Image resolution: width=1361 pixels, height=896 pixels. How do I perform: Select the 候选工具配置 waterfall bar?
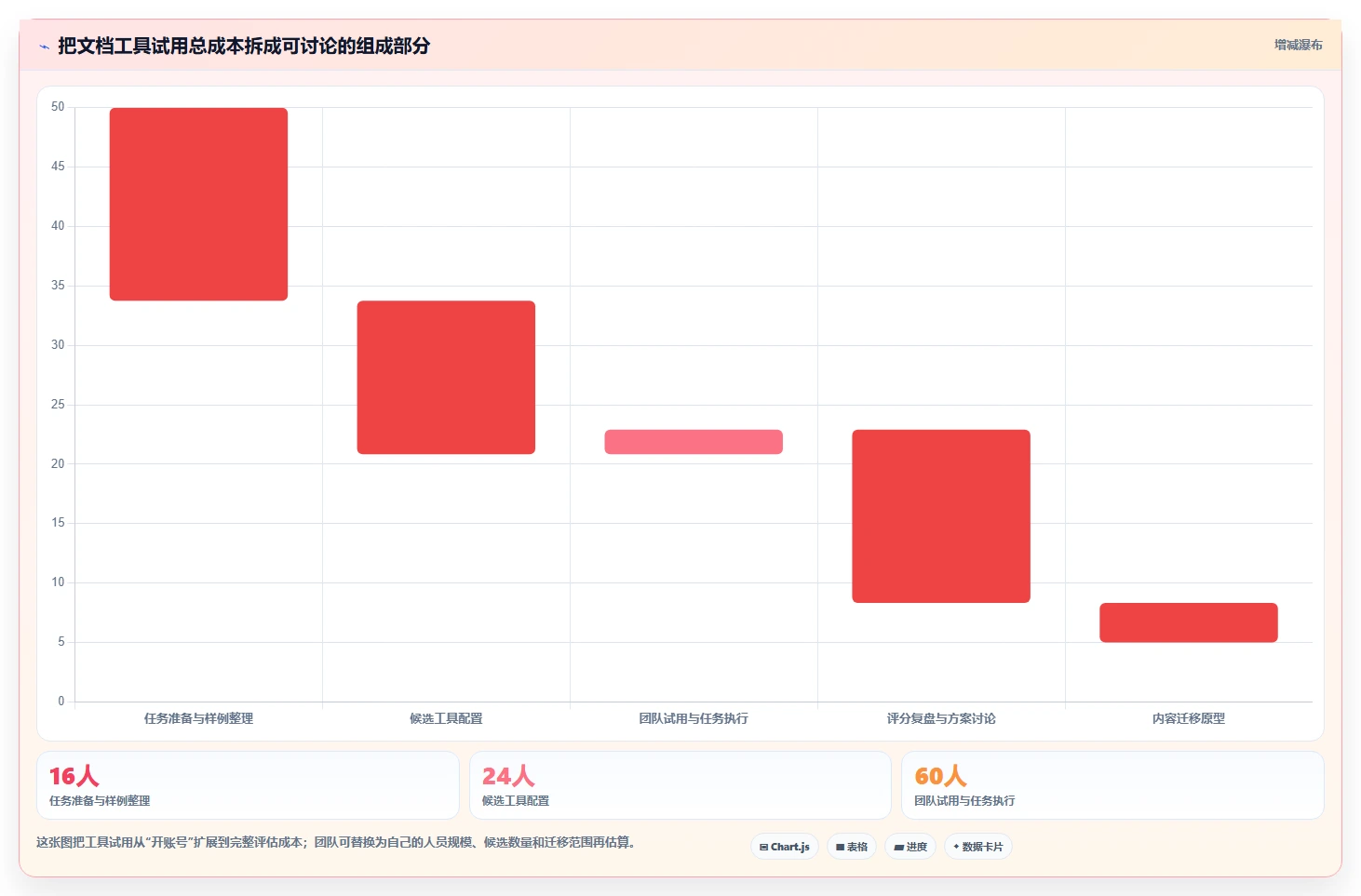pos(446,377)
